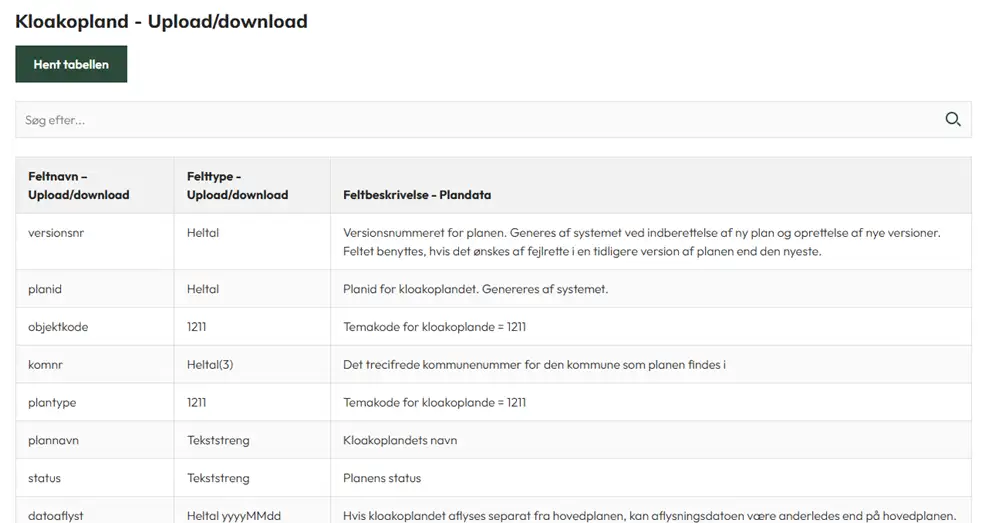Viewport: 992px width, 523px height.
Task: Select the status field name cell
Action: (95, 478)
